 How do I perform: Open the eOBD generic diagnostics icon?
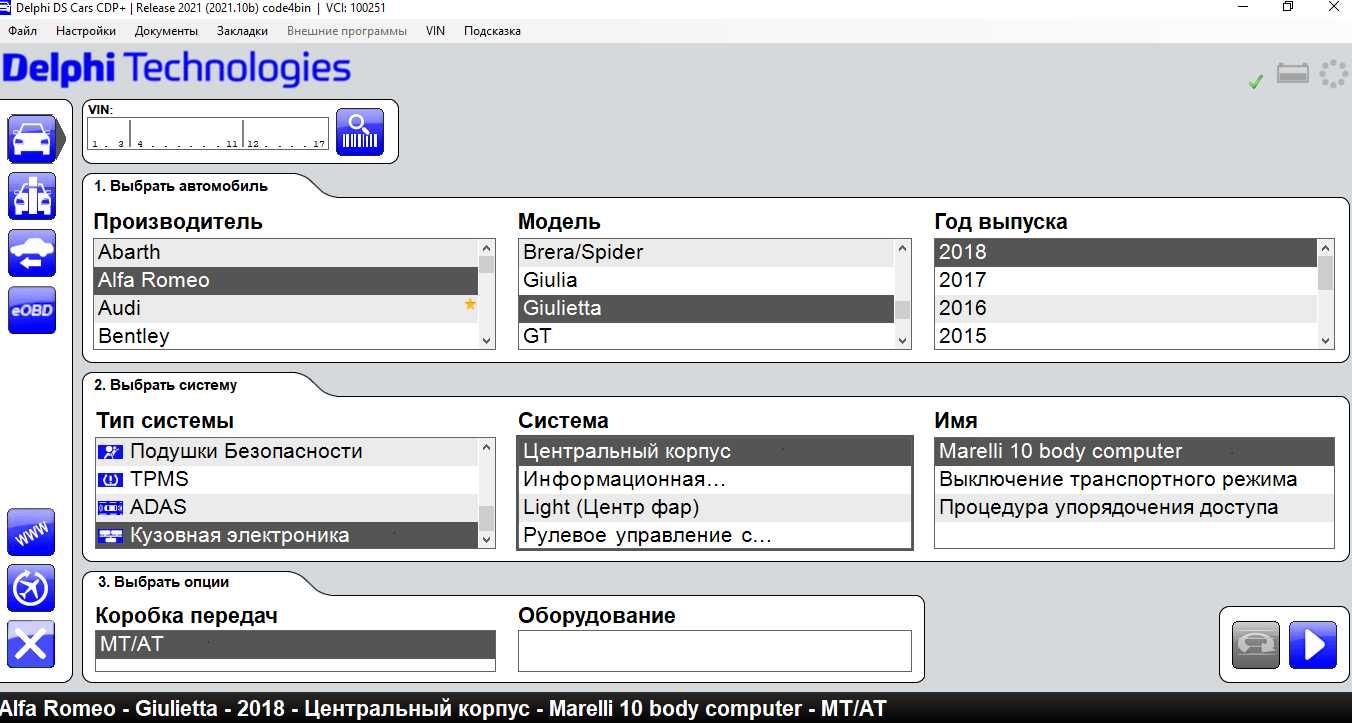pos(32,310)
